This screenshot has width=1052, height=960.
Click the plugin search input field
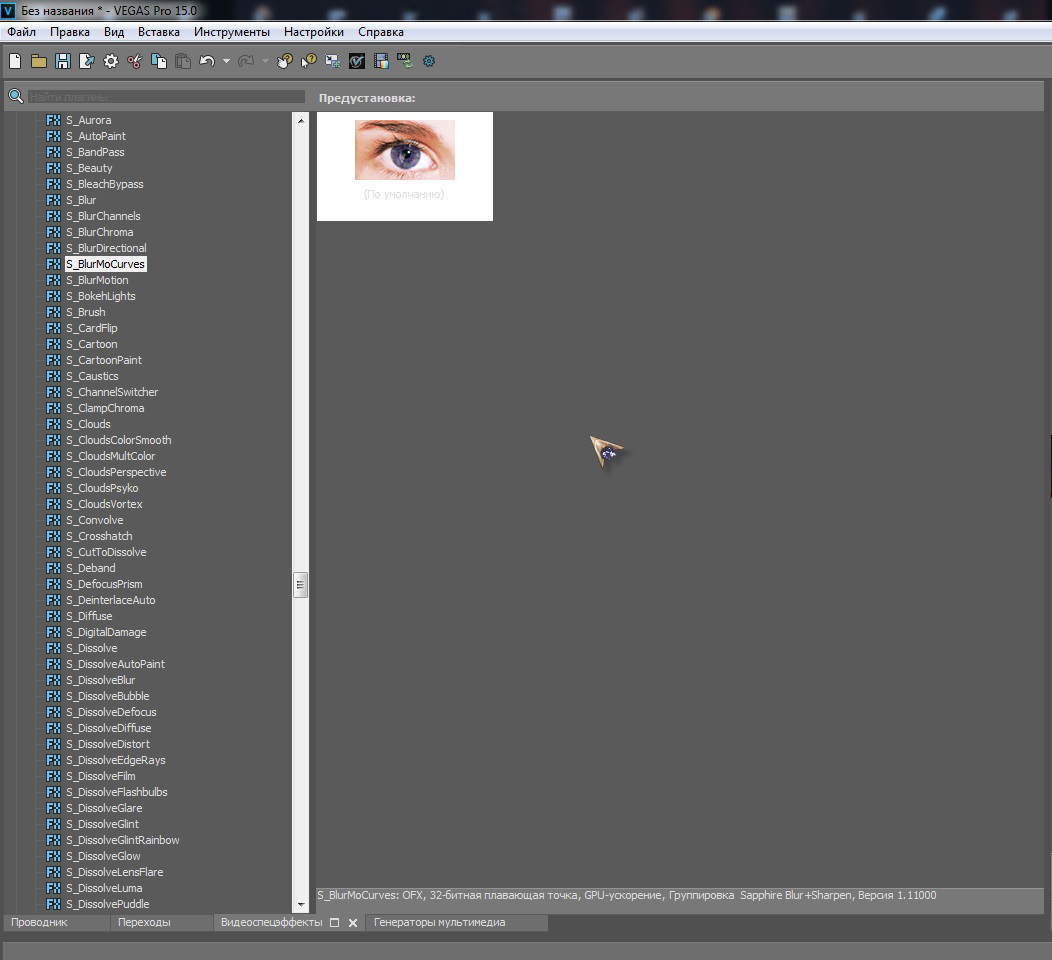(x=166, y=97)
